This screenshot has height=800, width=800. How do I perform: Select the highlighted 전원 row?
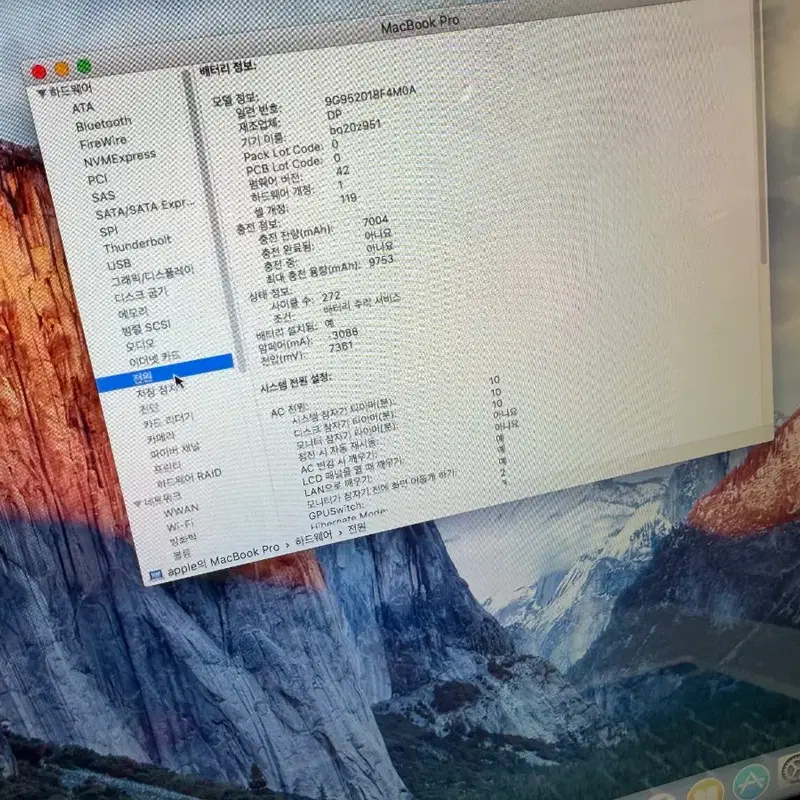(164, 373)
